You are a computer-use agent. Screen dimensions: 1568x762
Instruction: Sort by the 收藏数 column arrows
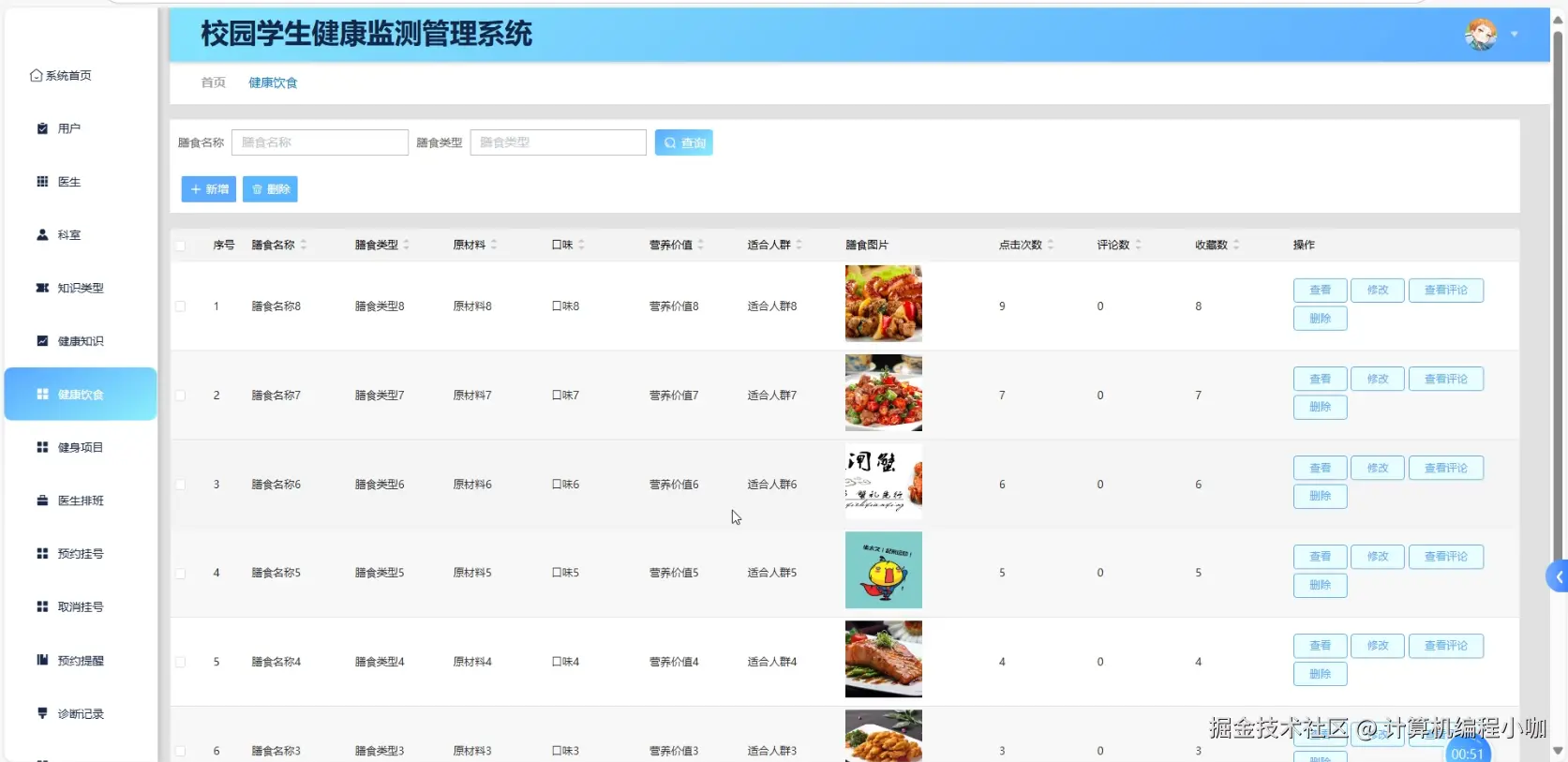pos(1236,245)
